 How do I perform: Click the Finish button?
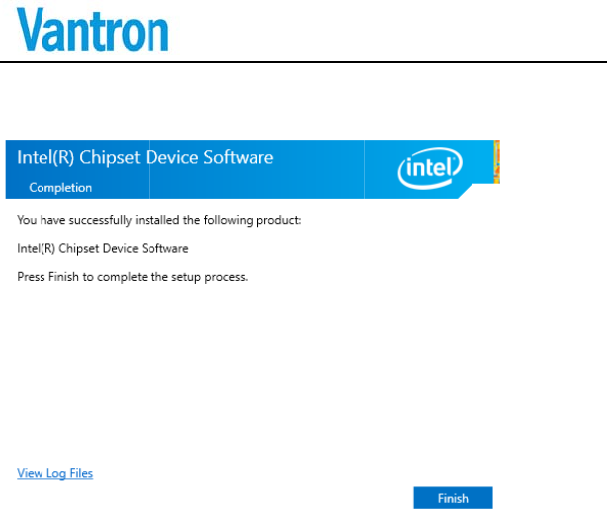453,498
